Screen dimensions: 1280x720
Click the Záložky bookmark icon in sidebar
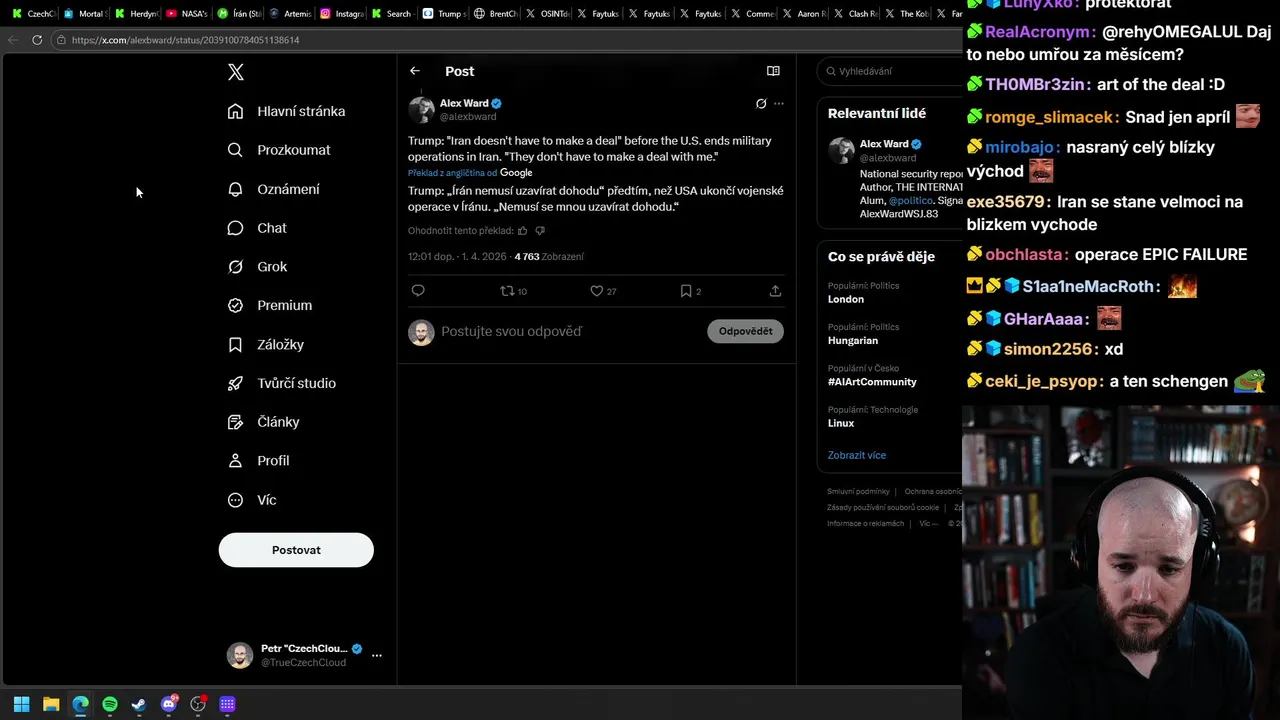point(235,344)
